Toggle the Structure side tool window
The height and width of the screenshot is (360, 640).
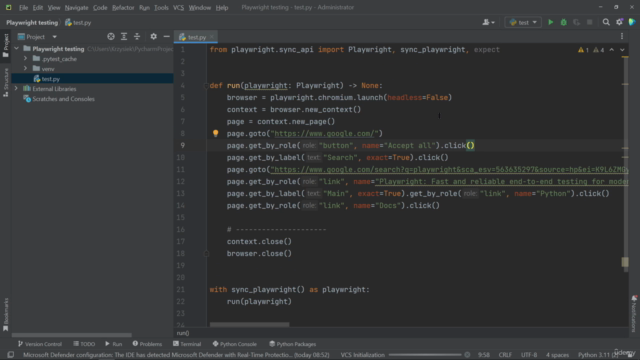[6, 82]
